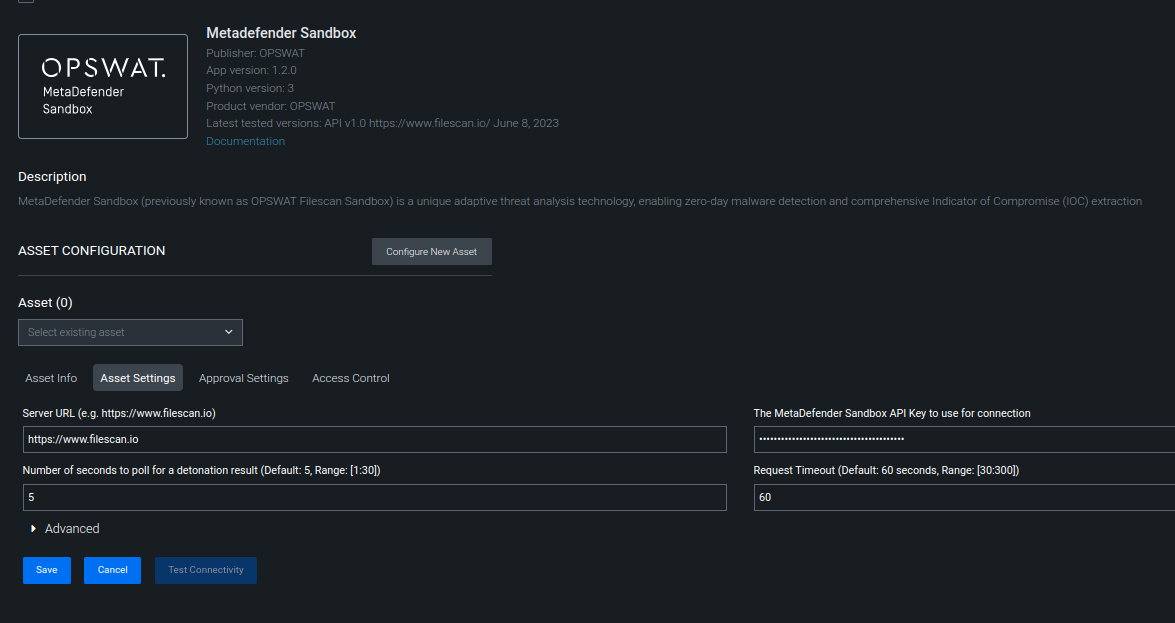Save the asset settings
The width and height of the screenshot is (1175, 623).
click(46, 570)
